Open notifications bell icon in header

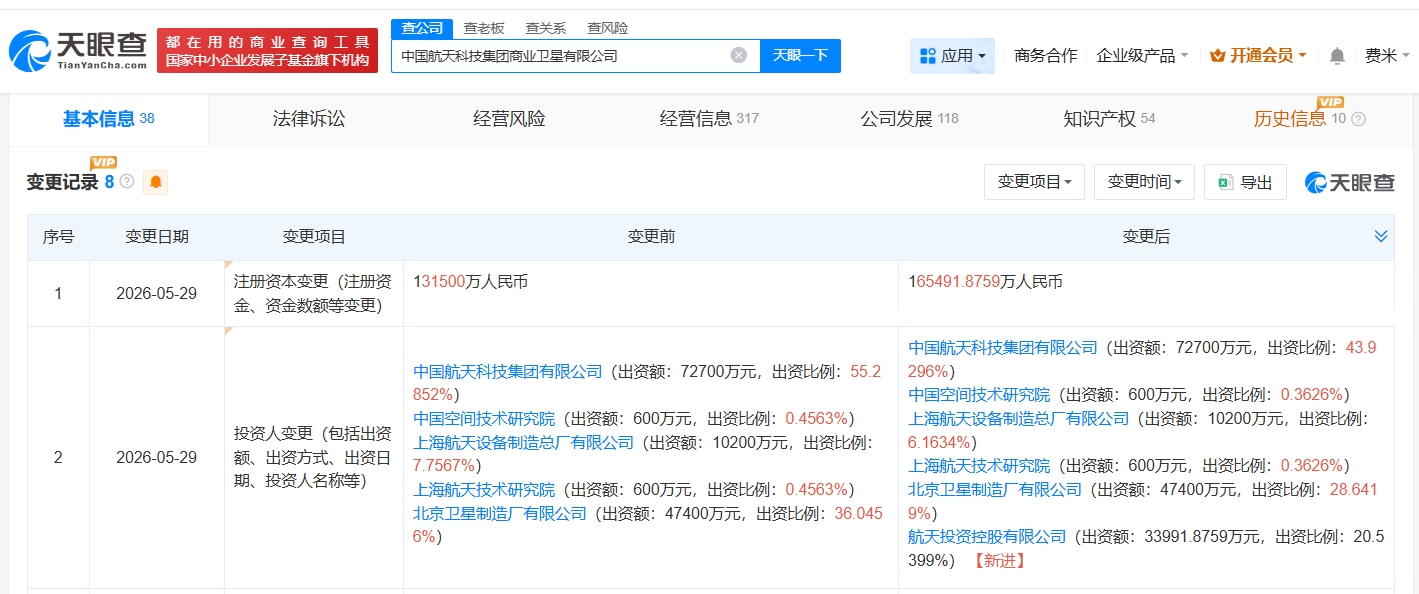[1337, 56]
